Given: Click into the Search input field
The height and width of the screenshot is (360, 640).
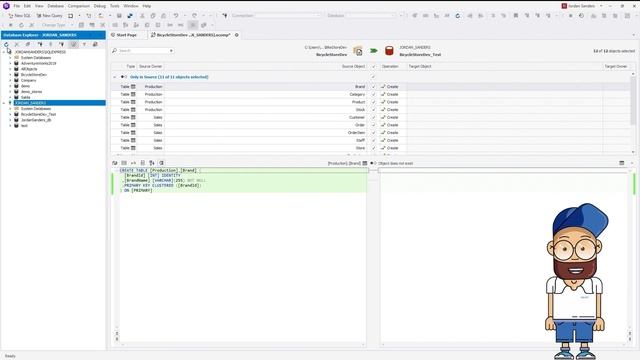Looking at the screenshot, I should tap(143, 51).
